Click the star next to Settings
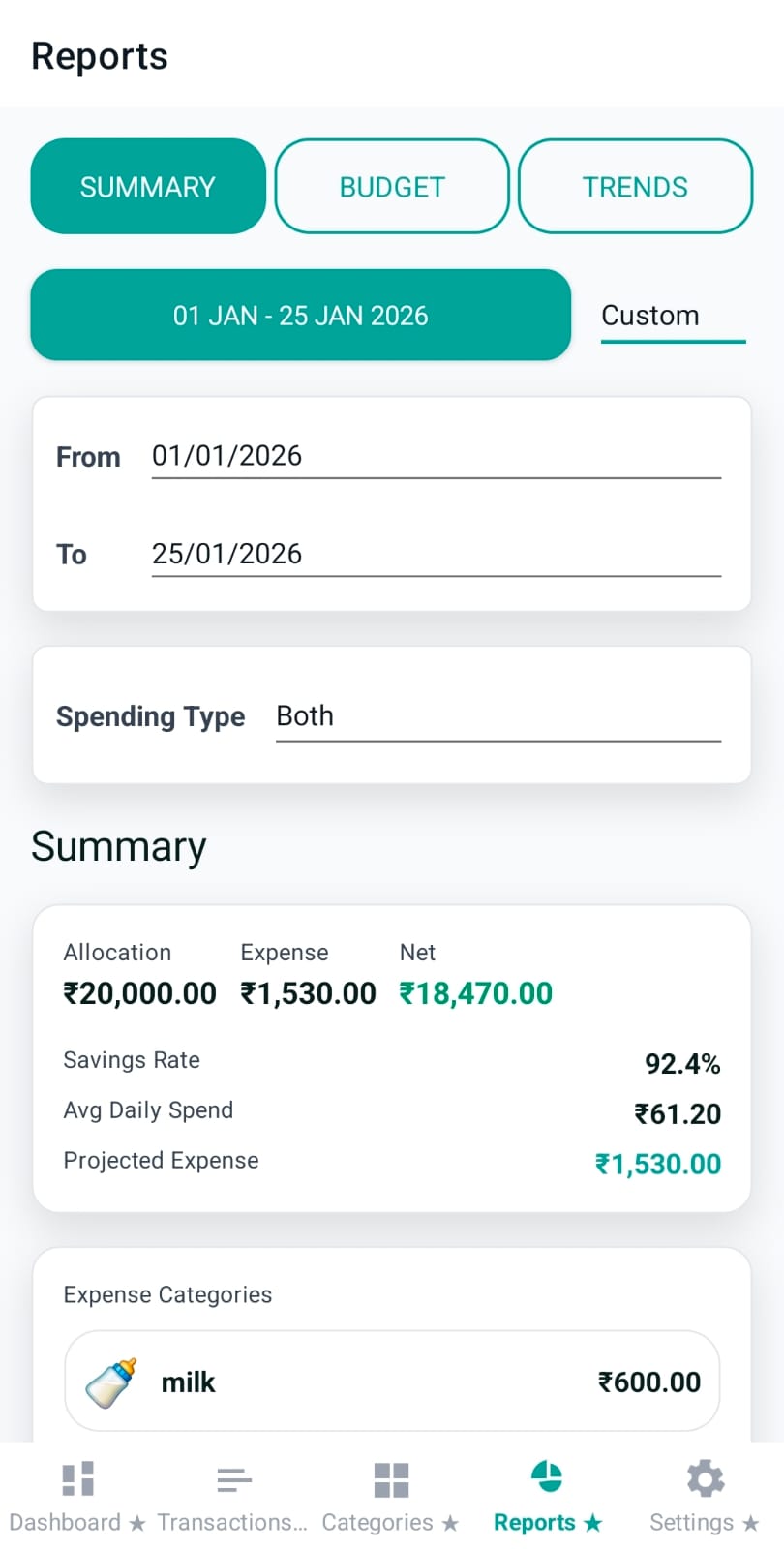784x1549 pixels. coord(751,1522)
